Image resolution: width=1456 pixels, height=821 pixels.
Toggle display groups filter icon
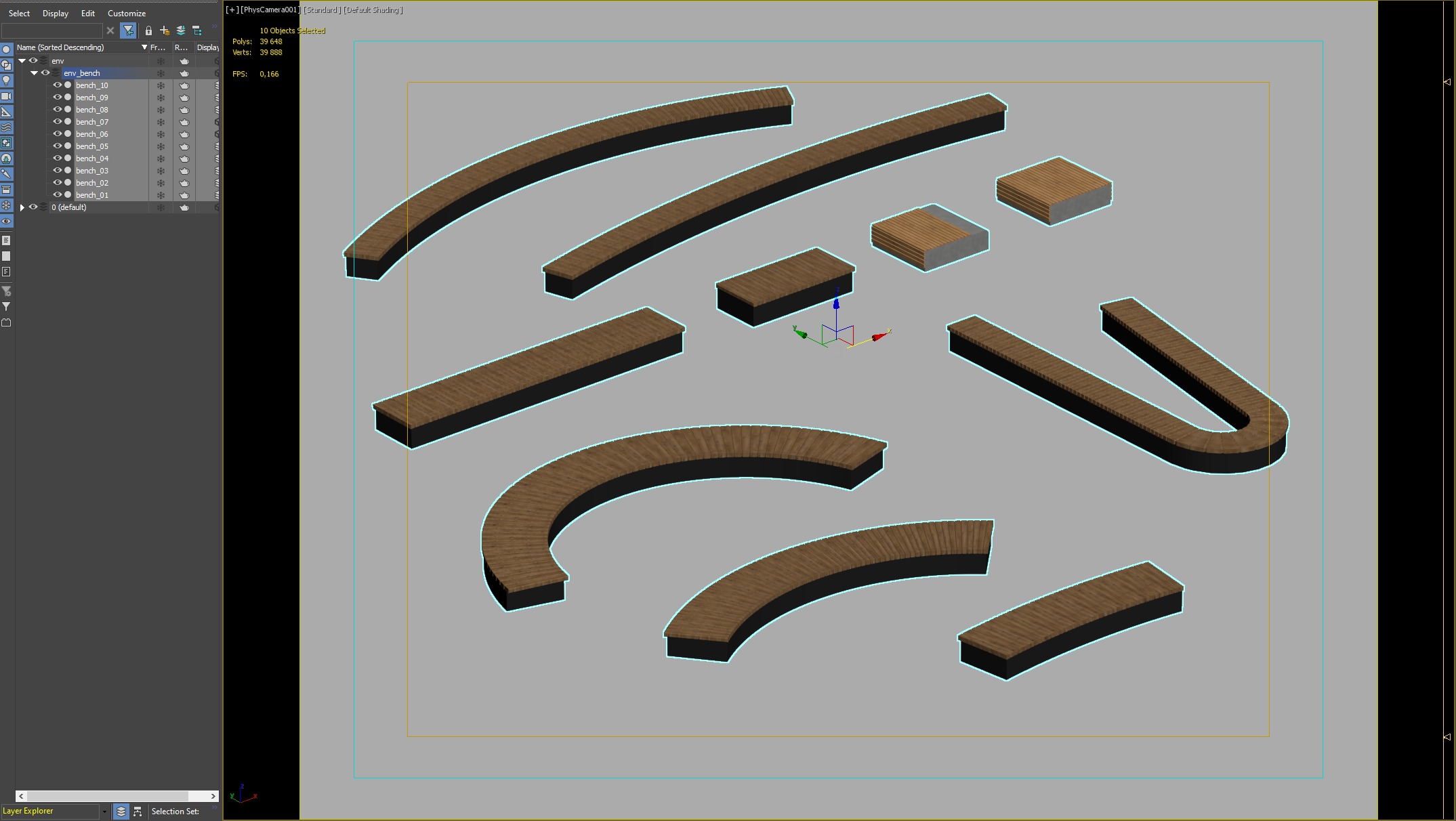pos(6,143)
